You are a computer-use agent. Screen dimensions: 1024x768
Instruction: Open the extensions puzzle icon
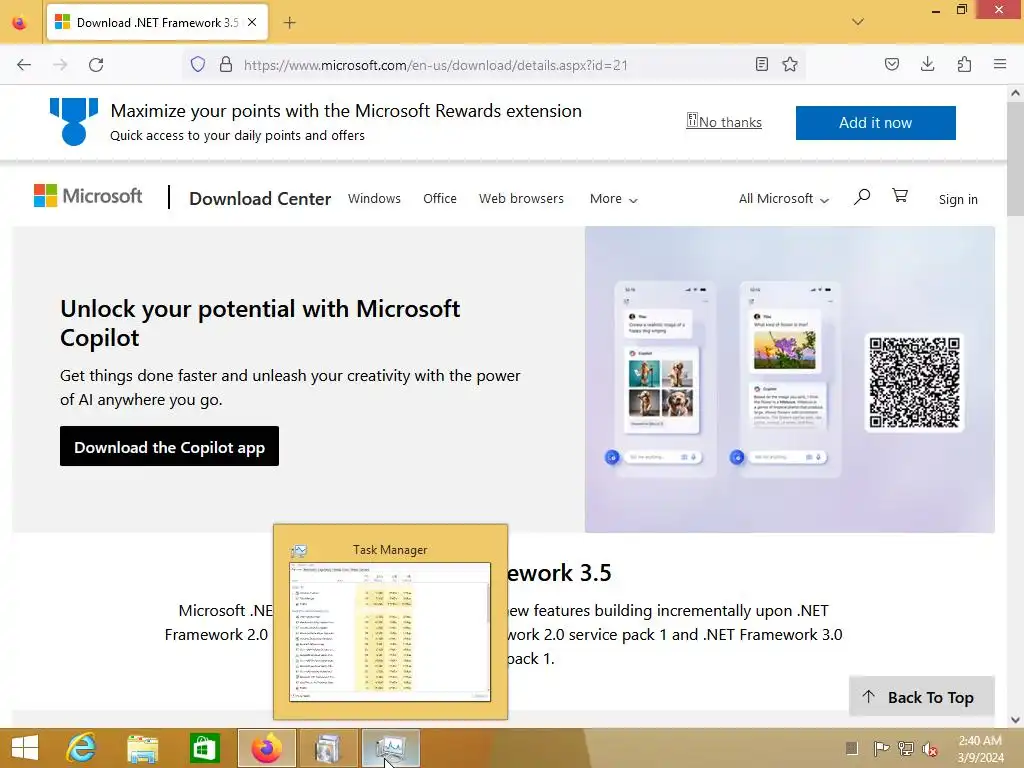tap(964, 64)
